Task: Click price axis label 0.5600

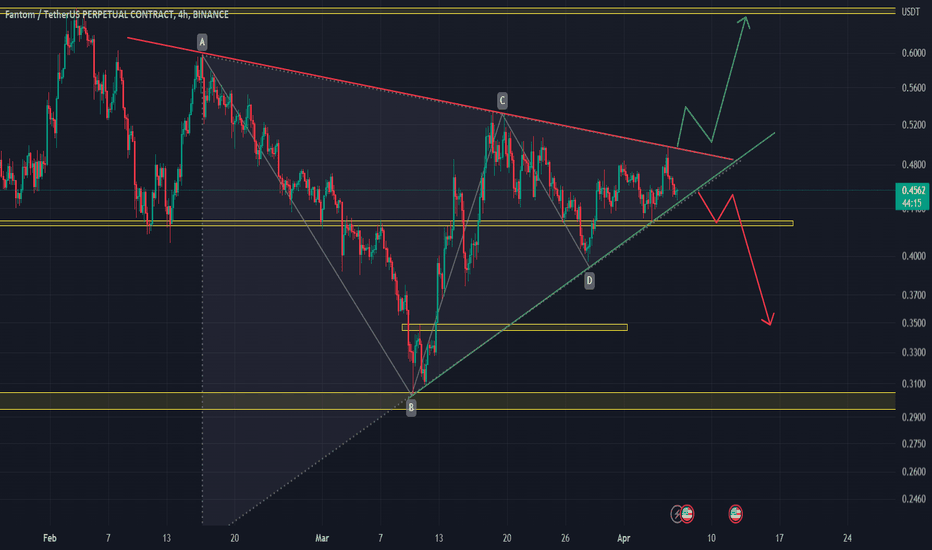Action: click(x=914, y=88)
